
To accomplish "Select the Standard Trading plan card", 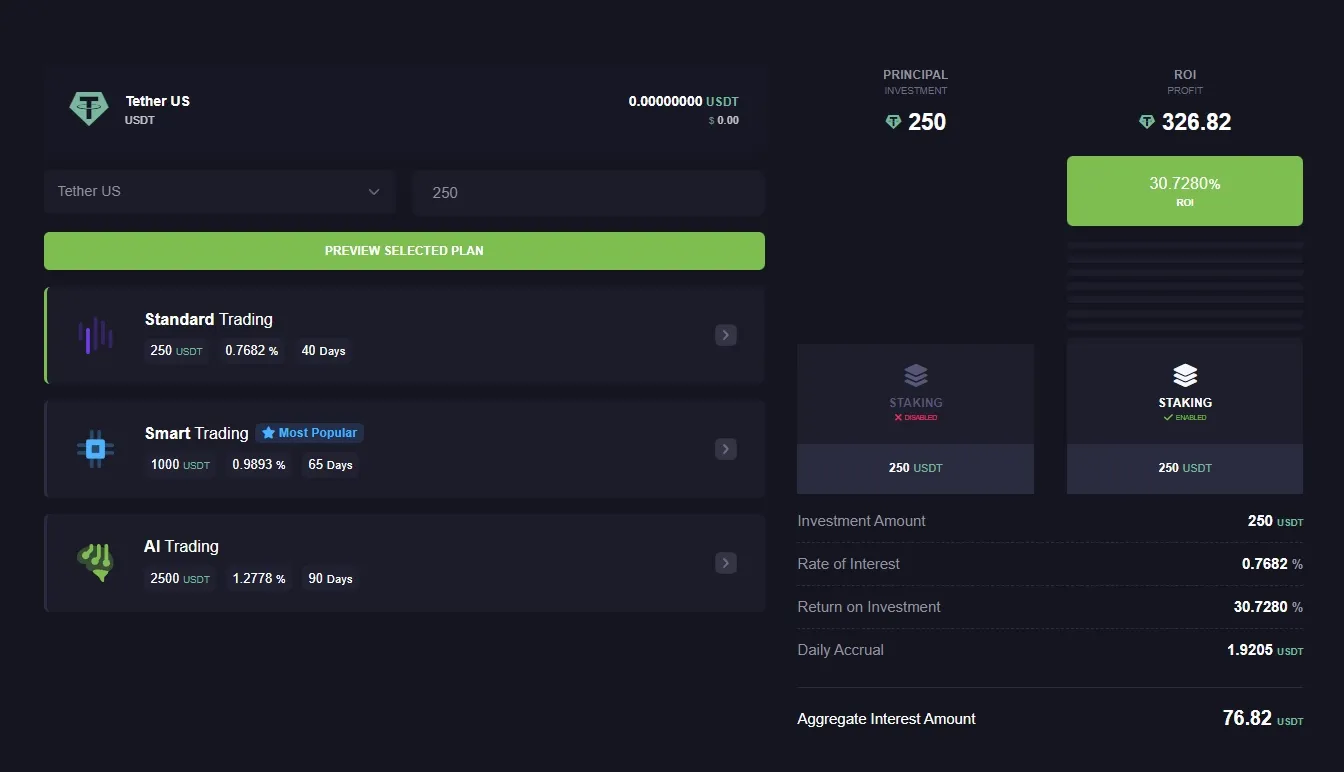I will [404, 335].
